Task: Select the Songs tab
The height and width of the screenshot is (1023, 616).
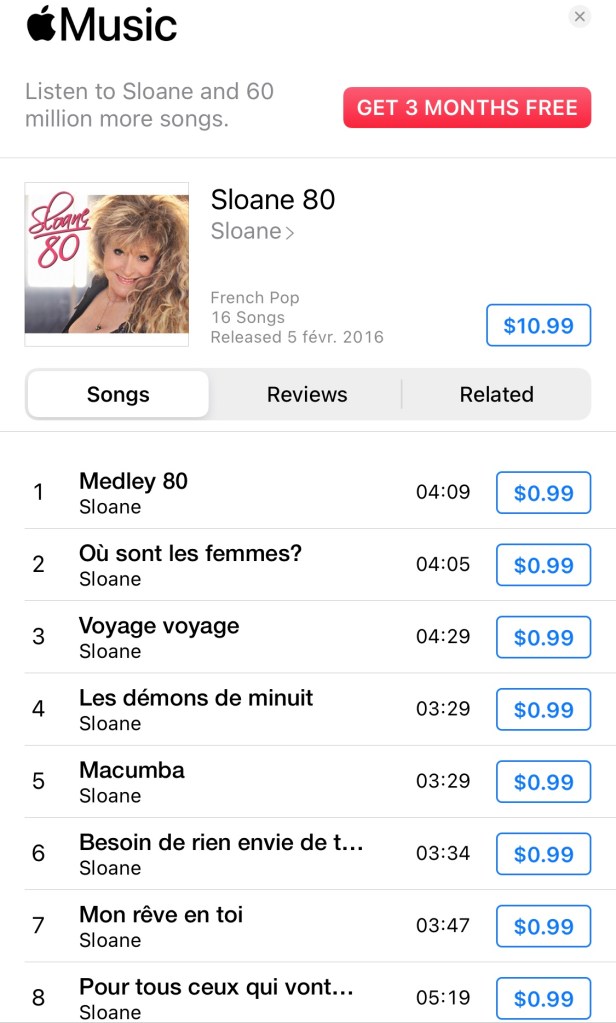Action: coord(118,394)
